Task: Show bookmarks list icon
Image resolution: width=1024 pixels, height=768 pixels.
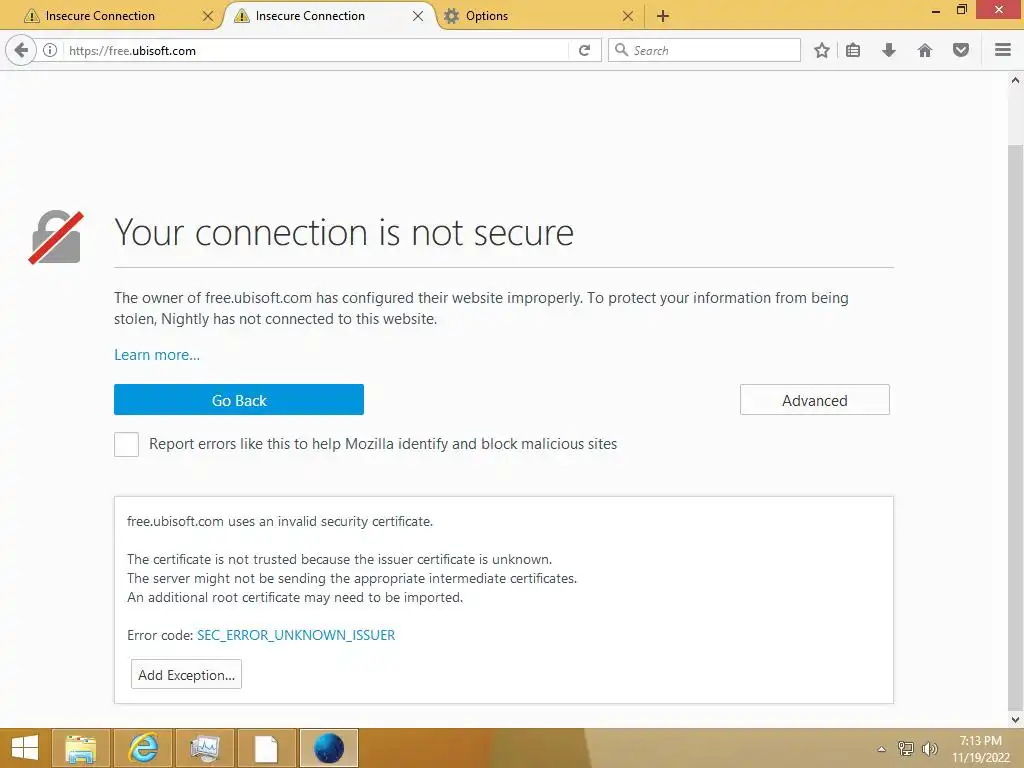Action: click(x=853, y=50)
